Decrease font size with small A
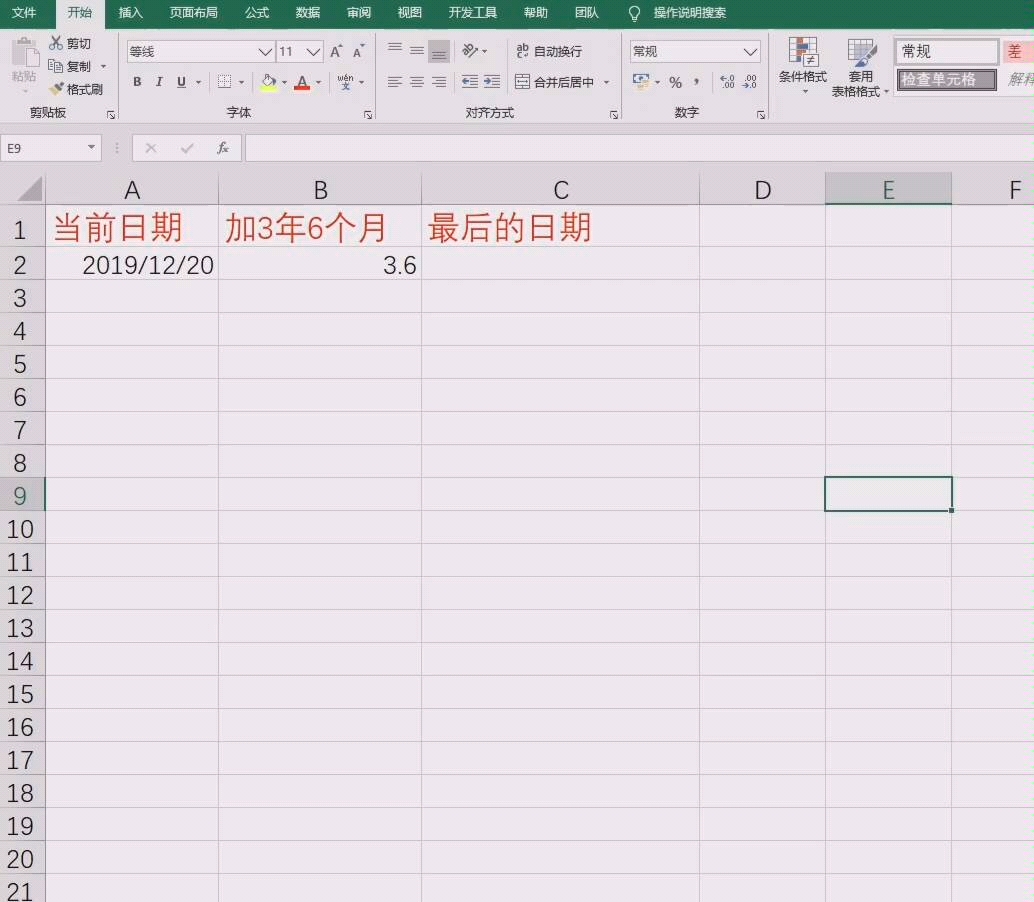 (358, 51)
